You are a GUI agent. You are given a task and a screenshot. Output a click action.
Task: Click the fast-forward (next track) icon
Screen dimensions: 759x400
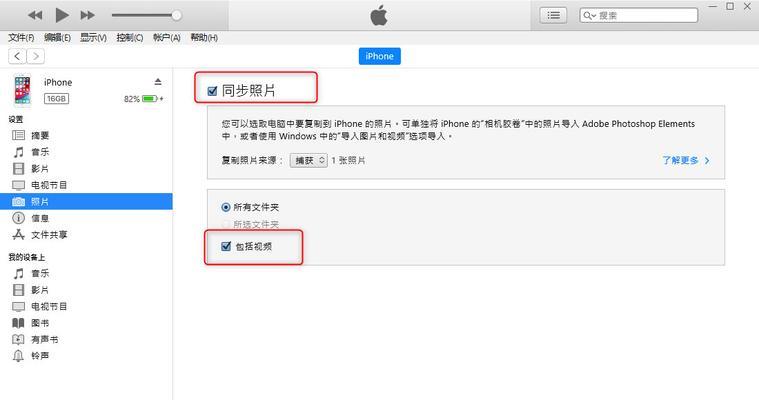tap(88, 15)
